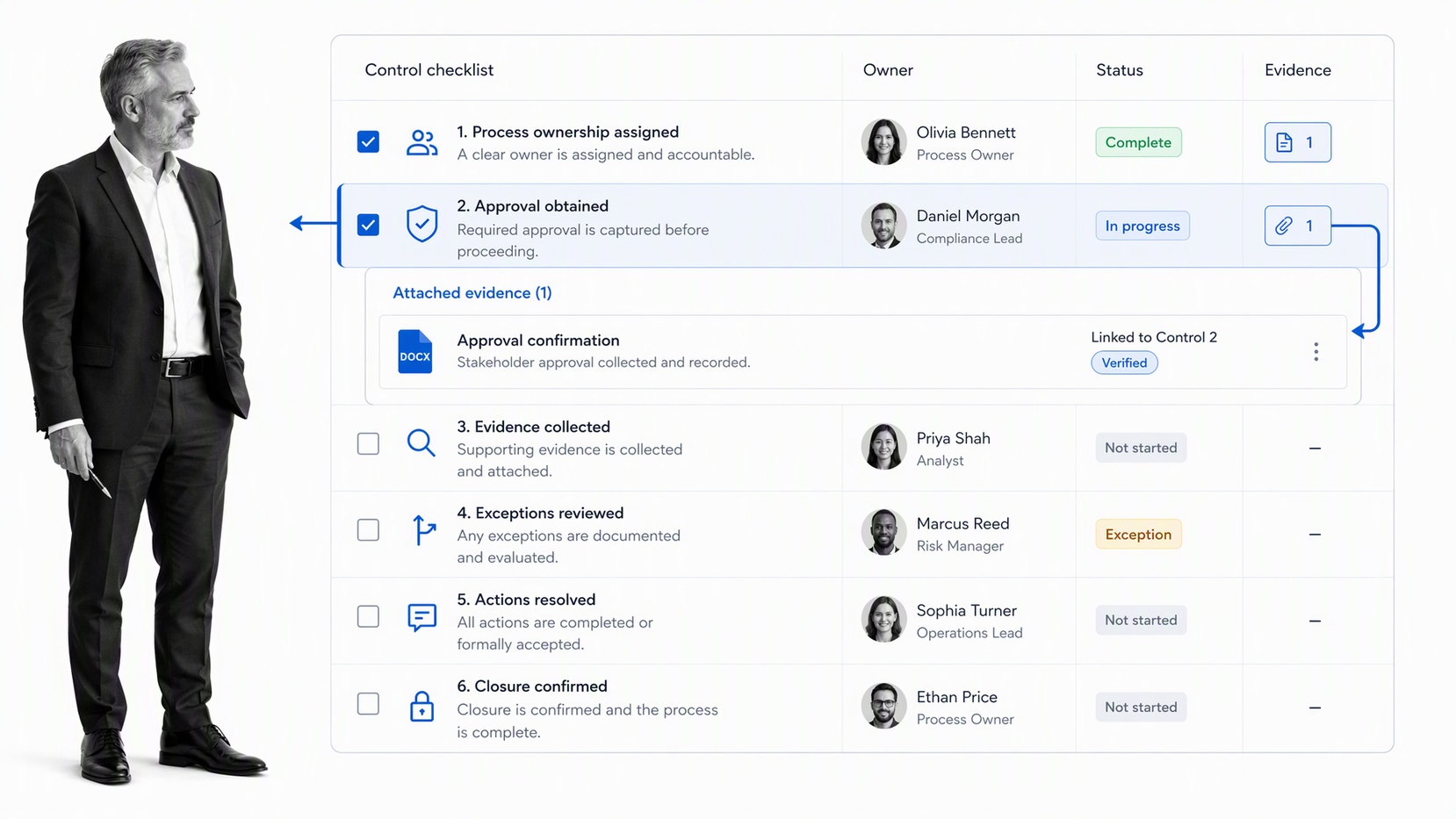1456x819 pixels.
Task: Click the Not started badge for Ethan Price
Action: 1141,707
